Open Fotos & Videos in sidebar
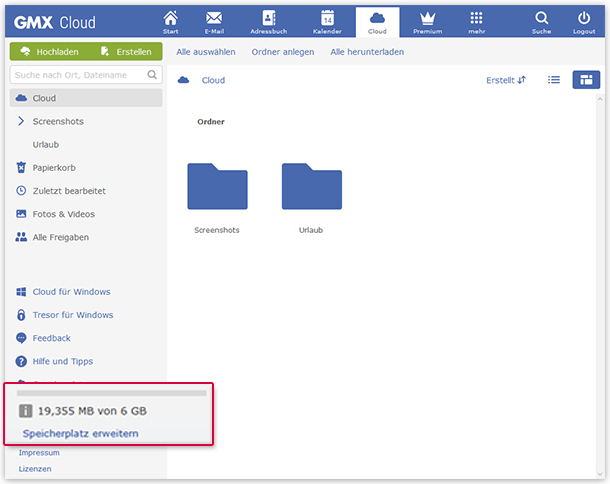This screenshot has width=610, height=484. (x=63, y=214)
